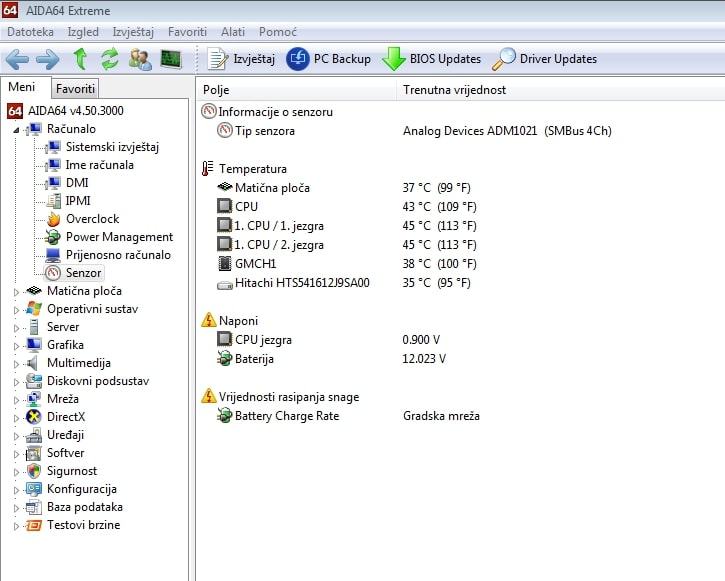The image size is (725, 581).
Task: Select the CPU 43 °C temperature row
Action: 347,207
